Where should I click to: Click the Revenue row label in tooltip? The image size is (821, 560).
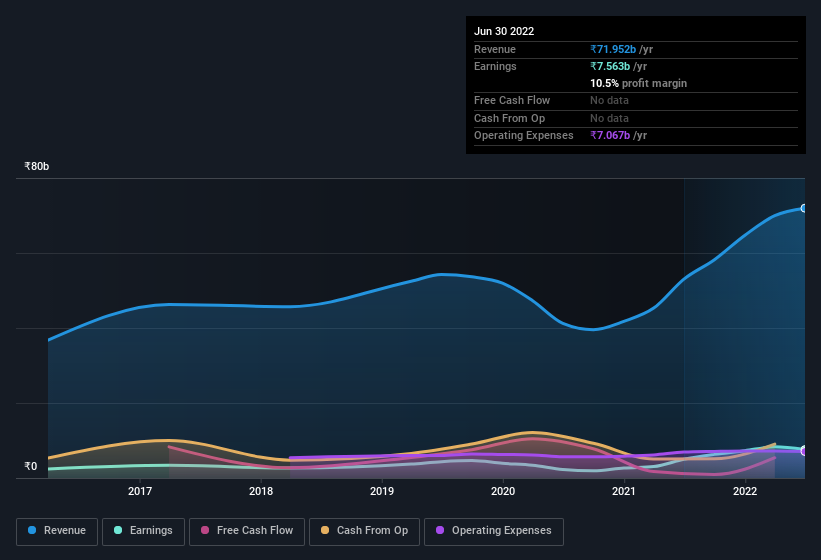494,49
